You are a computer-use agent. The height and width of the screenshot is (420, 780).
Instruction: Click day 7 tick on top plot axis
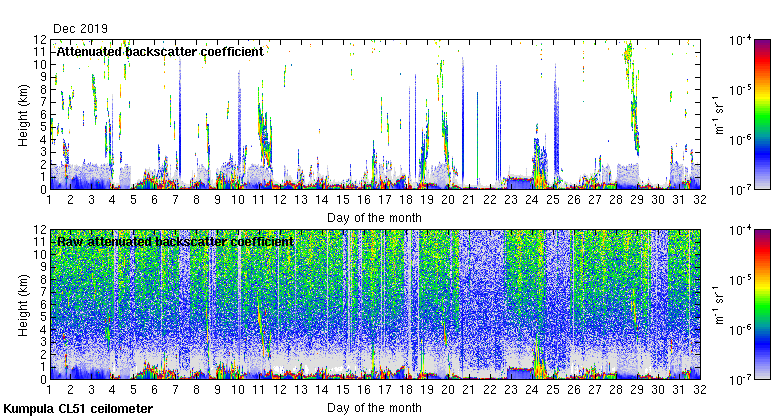(x=175, y=200)
